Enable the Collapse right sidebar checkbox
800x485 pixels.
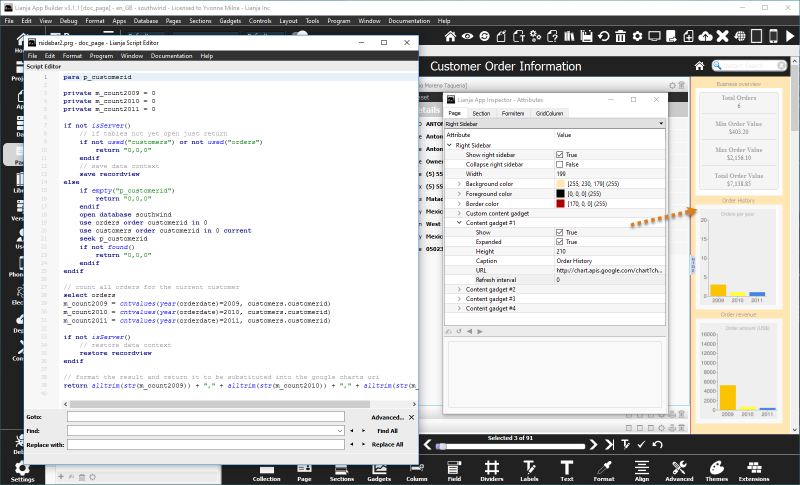pos(560,164)
